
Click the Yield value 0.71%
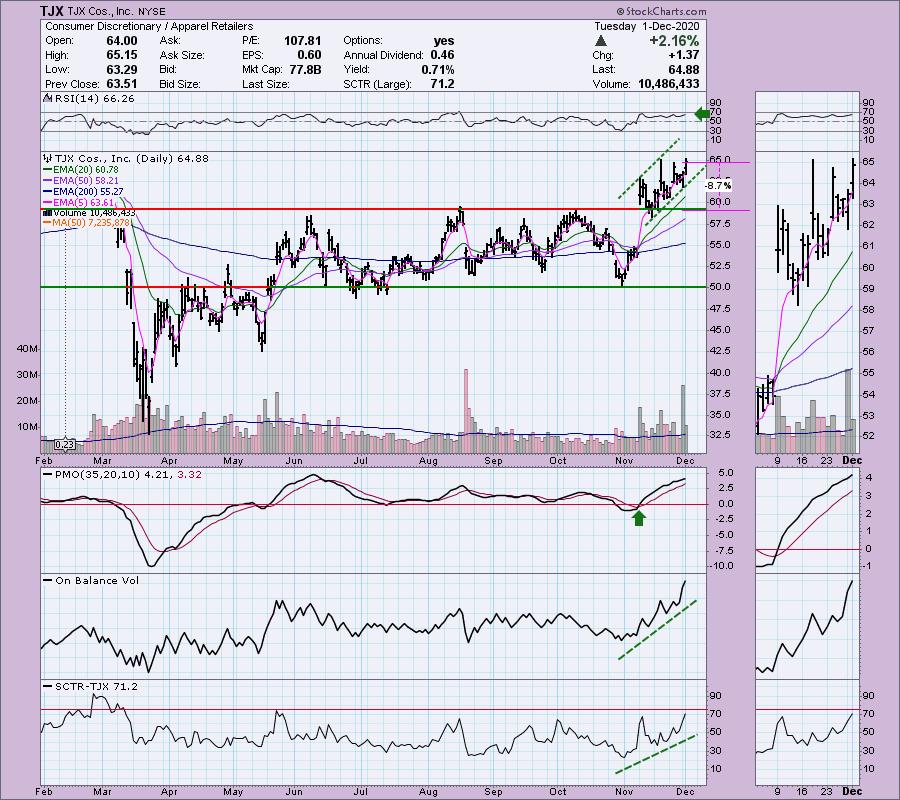point(437,69)
